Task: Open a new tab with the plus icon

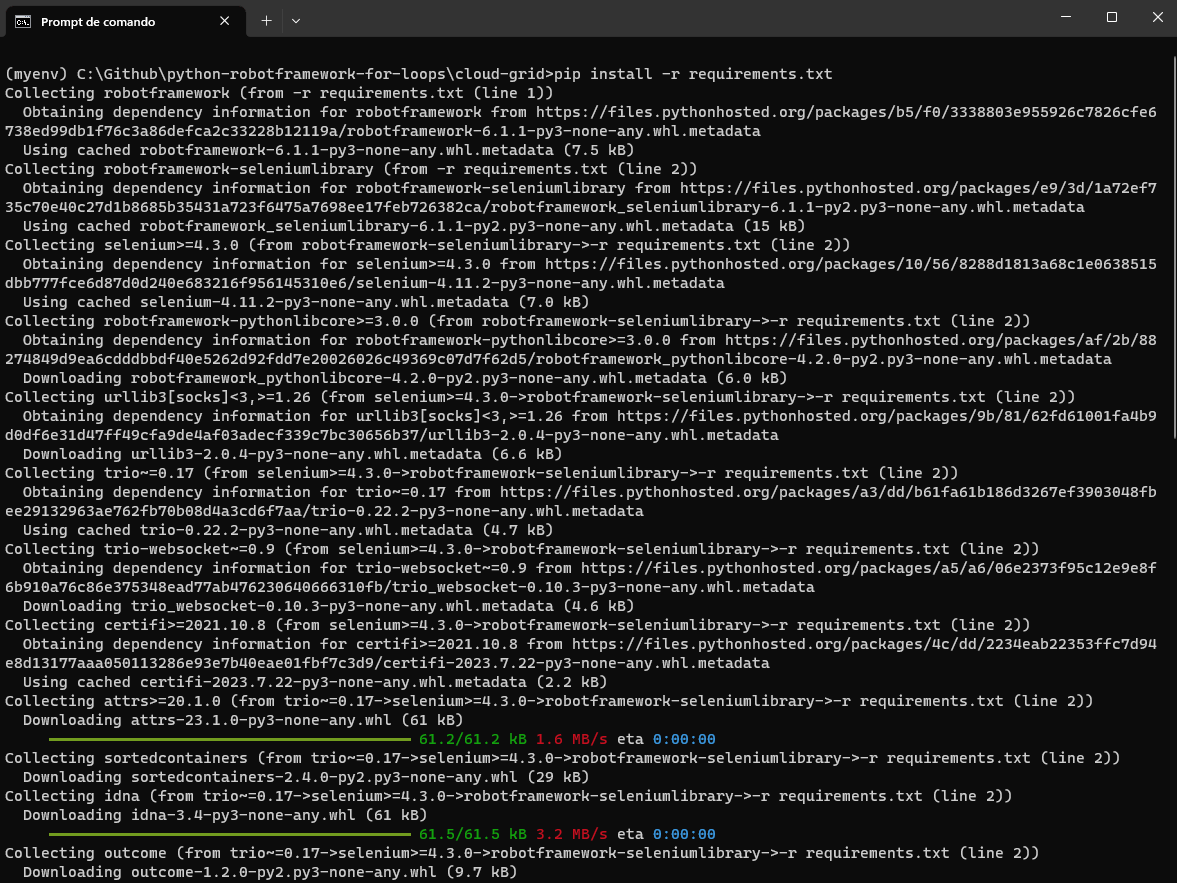Action: pyautogui.click(x=266, y=21)
